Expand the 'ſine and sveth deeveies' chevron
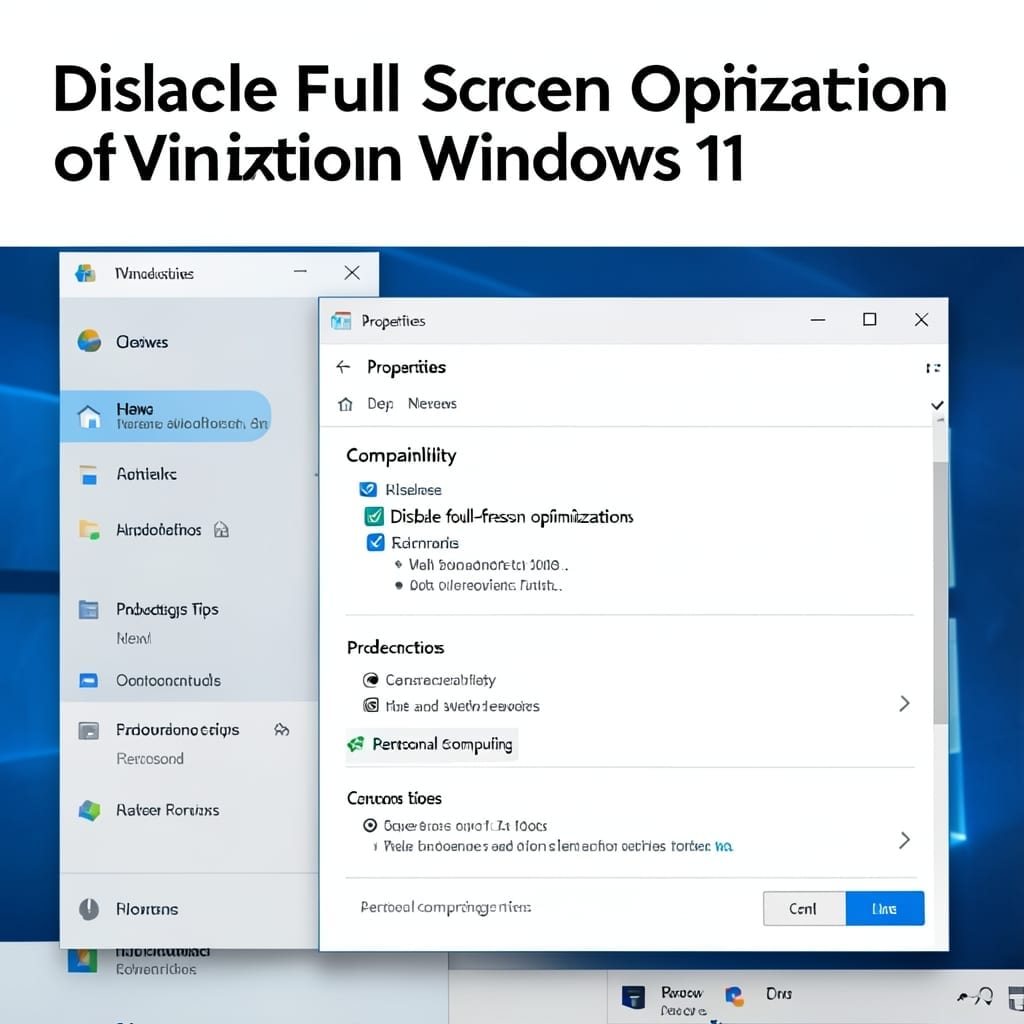Screen dimensions: 1024x1024 904,703
